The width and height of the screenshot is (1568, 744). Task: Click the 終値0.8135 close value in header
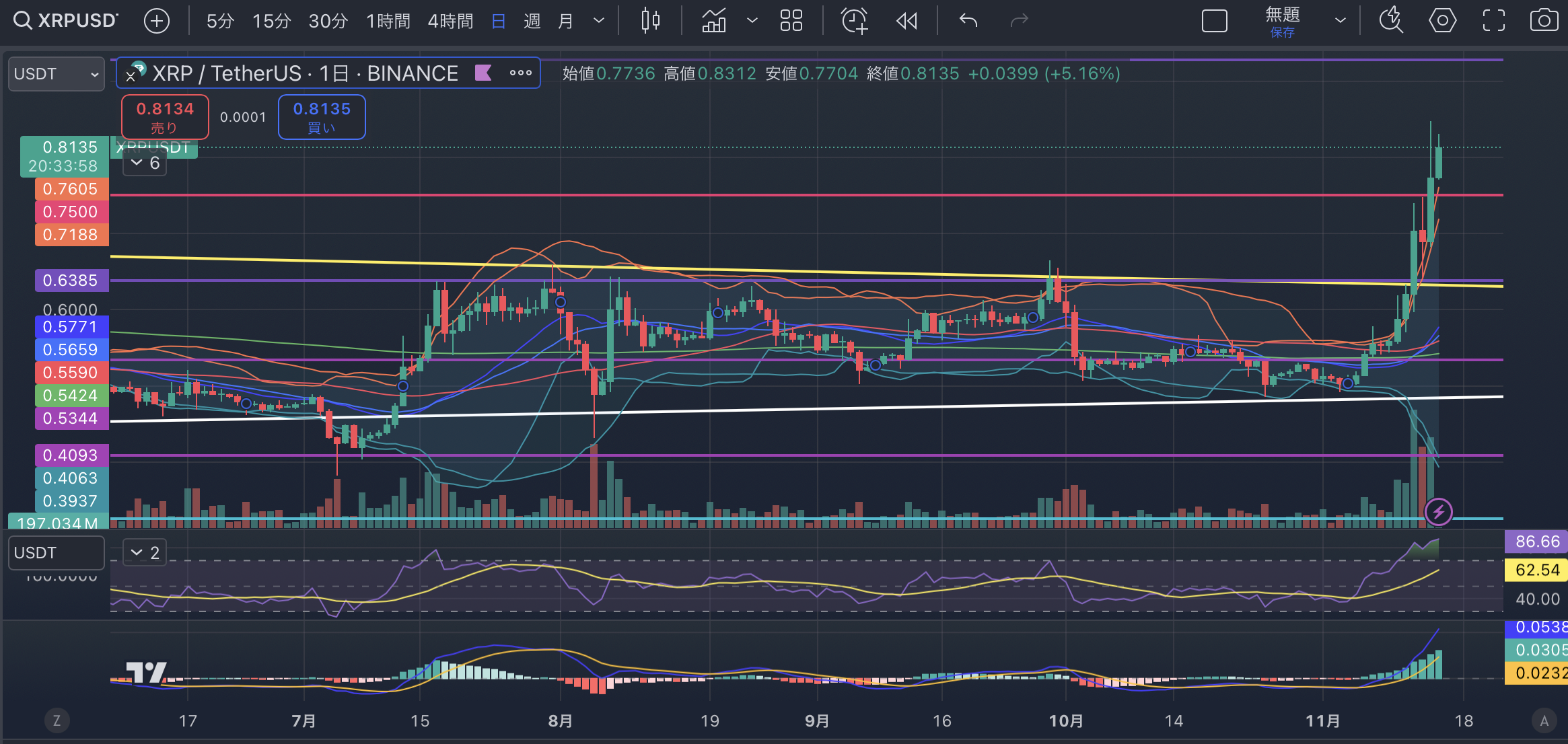[x=913, y=73]
